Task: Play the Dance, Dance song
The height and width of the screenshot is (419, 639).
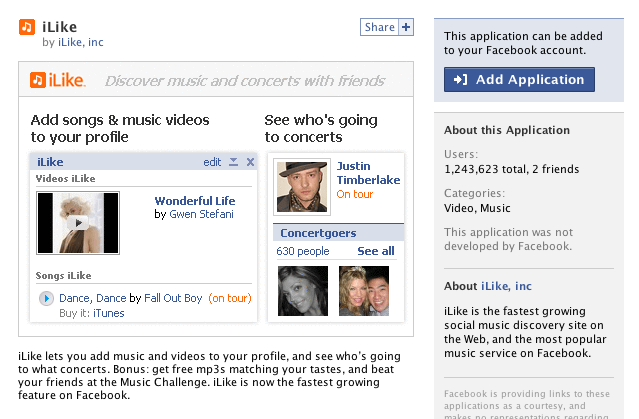Action: click(x=46, y=298)
